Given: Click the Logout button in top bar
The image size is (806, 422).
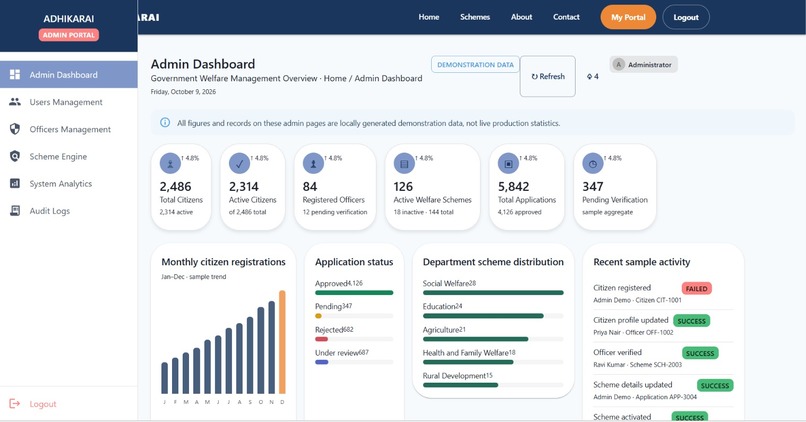Looking at the screenshot, I should pyautogui.click(x=686, y=17).
